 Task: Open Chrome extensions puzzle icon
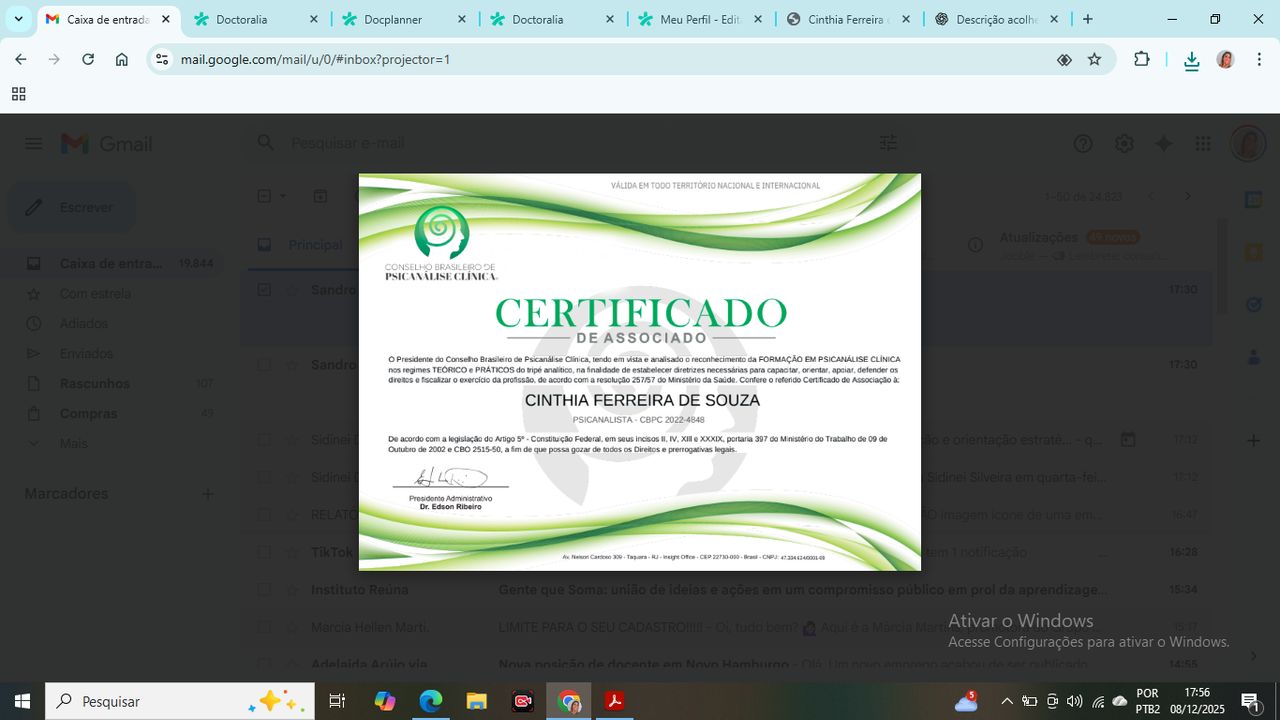1142,60
